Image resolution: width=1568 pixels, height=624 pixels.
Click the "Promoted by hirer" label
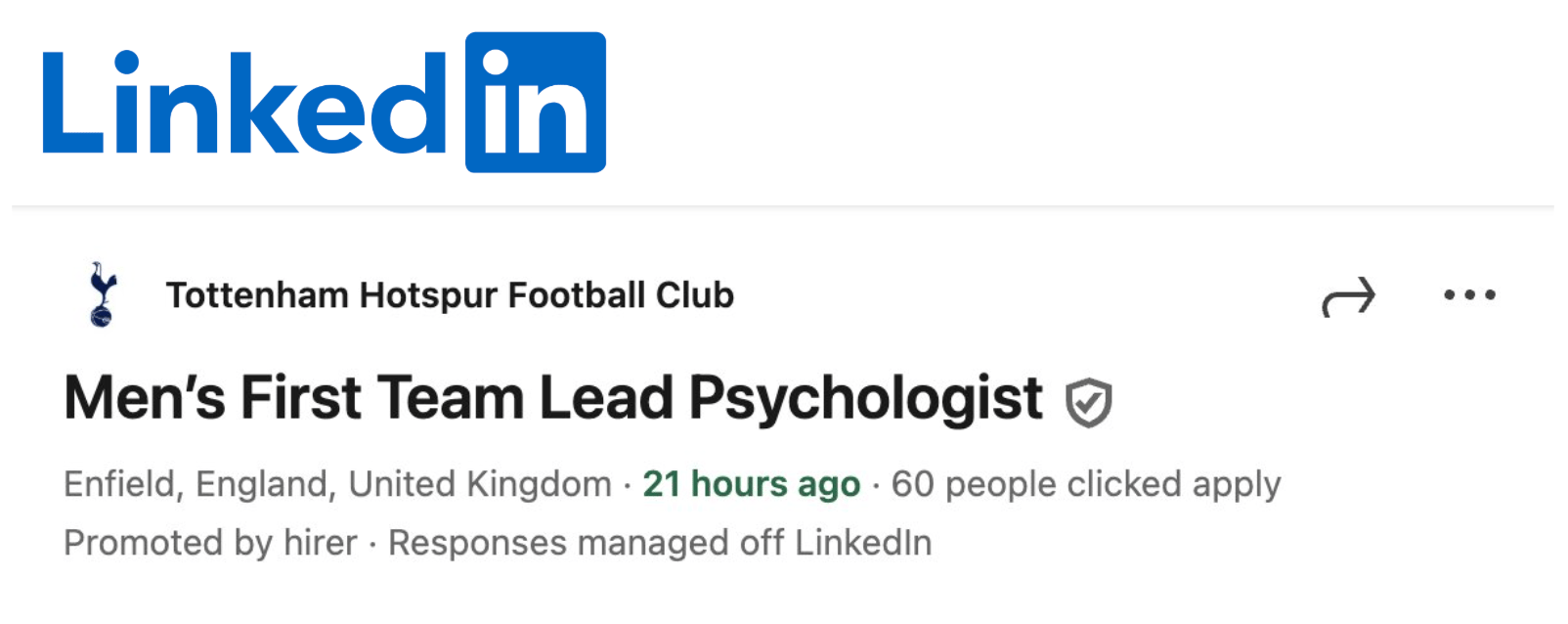tap(210, 543)
